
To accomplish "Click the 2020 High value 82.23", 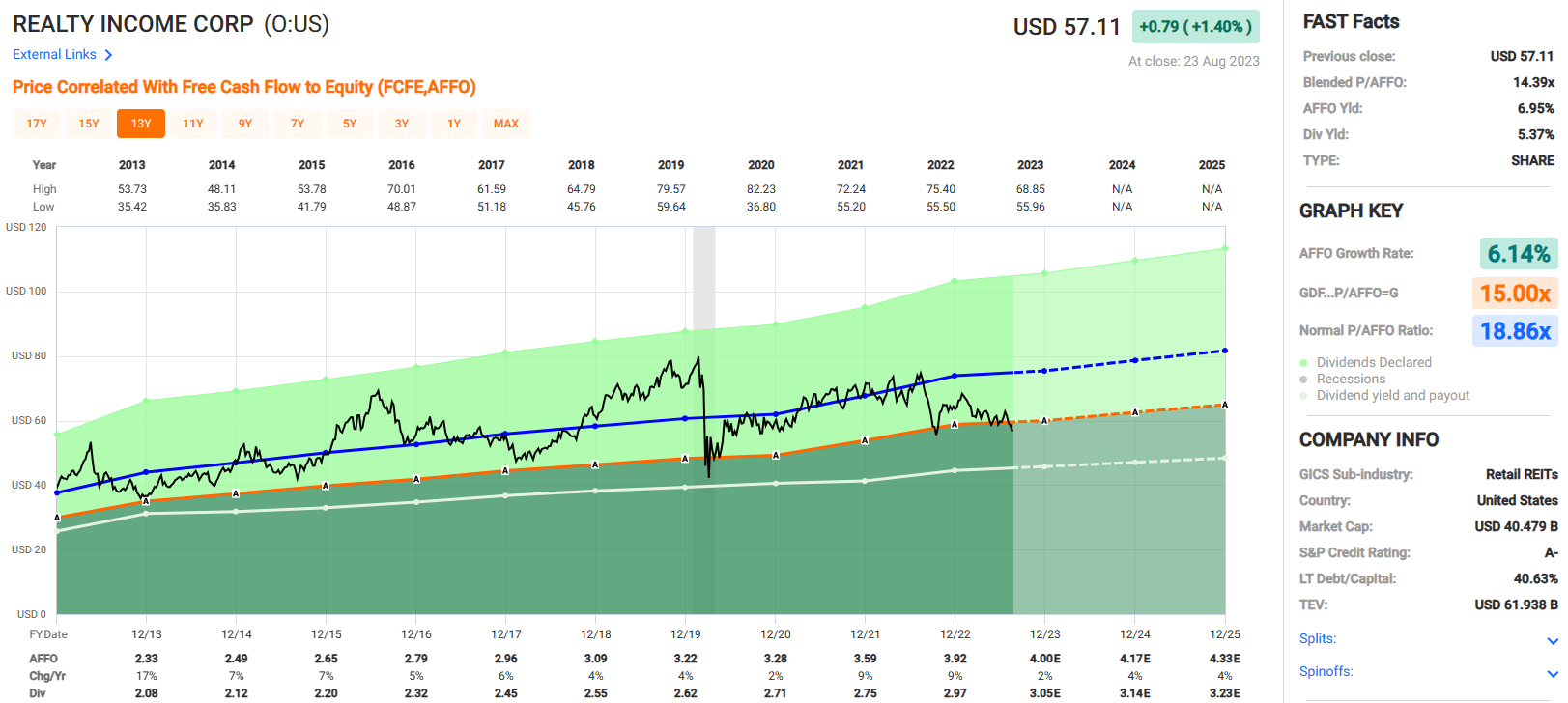I will (x=761, y=189).
